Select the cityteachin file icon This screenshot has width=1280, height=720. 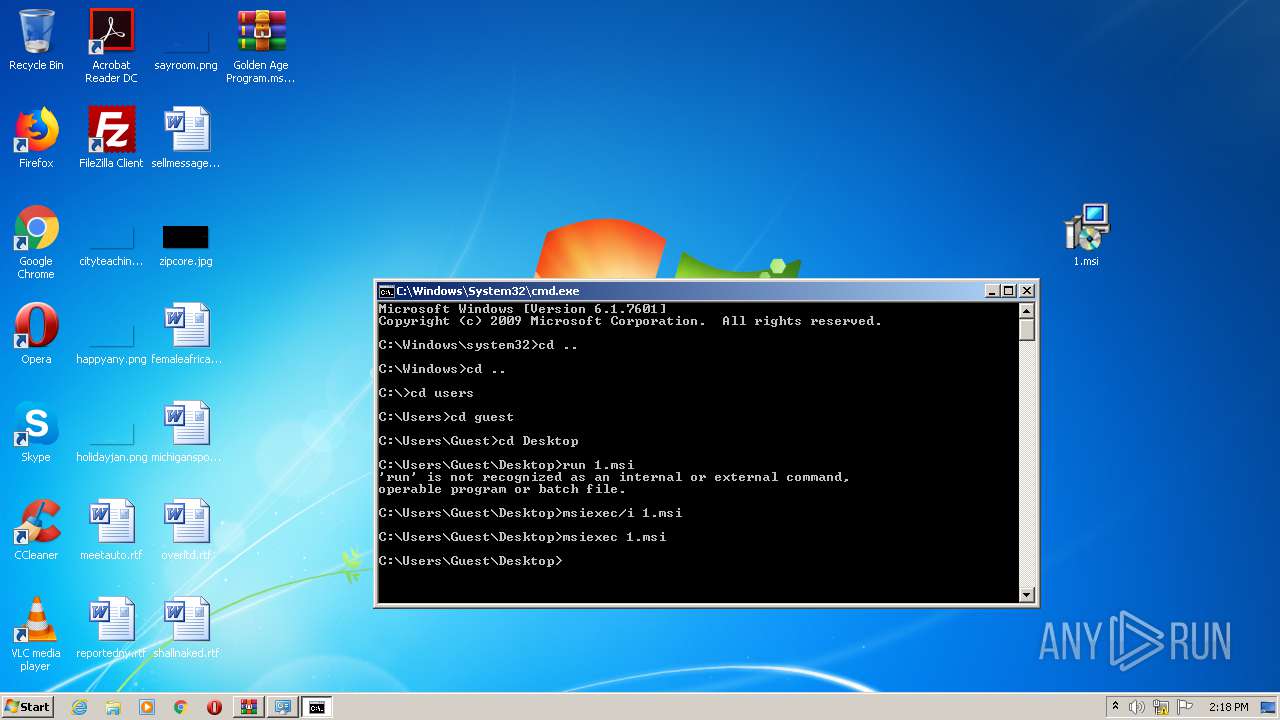[111, 245]
